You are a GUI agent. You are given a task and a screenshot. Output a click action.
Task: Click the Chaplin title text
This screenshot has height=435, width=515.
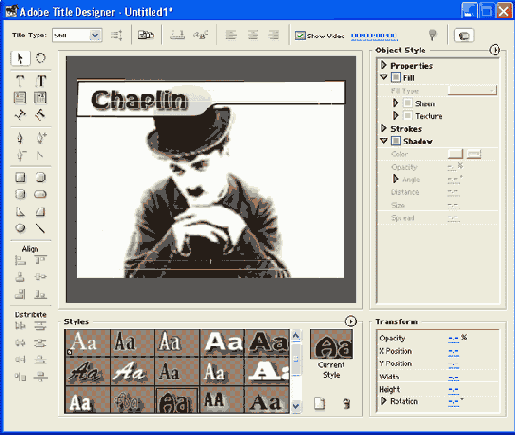point(139,100)
